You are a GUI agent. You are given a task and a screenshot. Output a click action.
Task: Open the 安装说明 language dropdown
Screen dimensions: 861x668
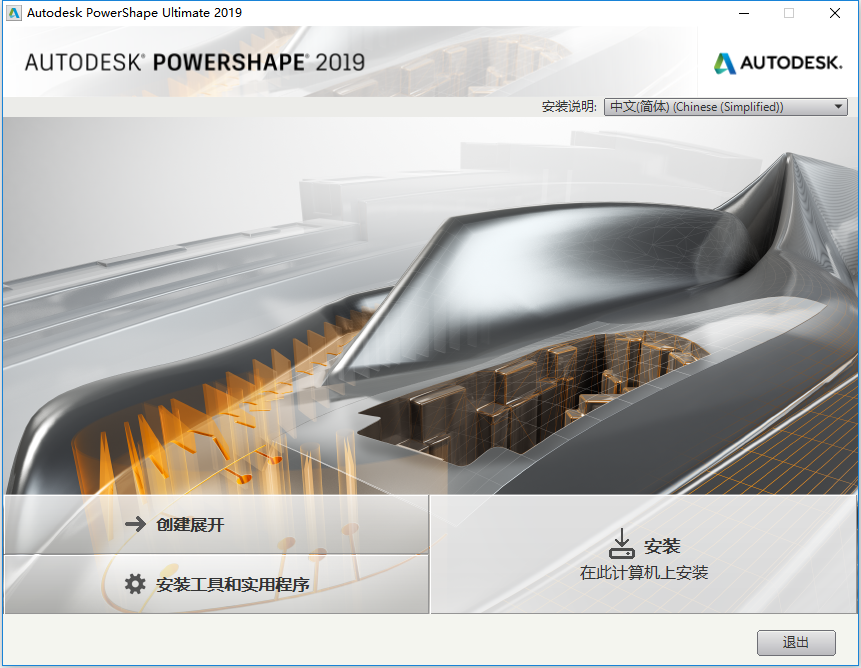(x=725, y=106)
